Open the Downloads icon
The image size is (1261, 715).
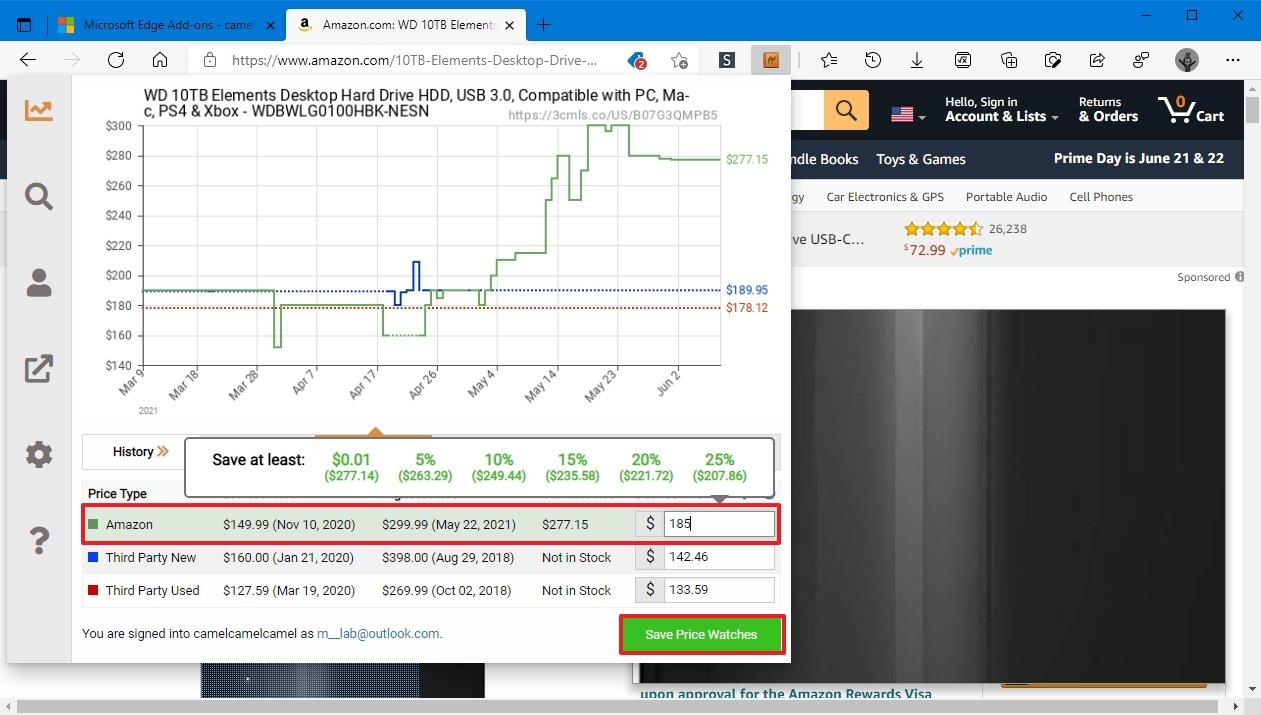[917, 60]
